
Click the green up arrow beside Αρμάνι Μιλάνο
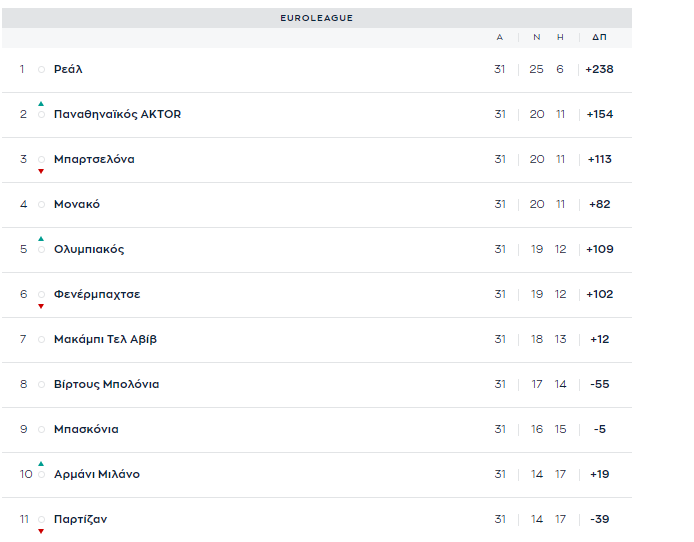tap(41, 463)
